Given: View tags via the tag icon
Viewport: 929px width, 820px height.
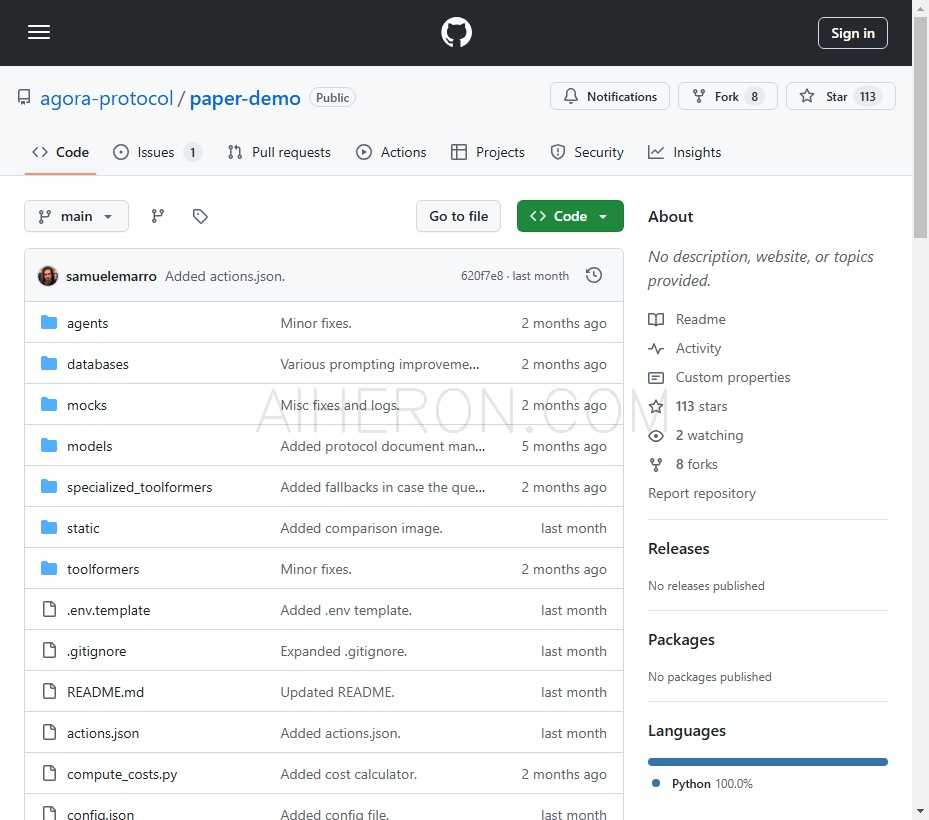Looking at the screenshot, I should point(200,216).
